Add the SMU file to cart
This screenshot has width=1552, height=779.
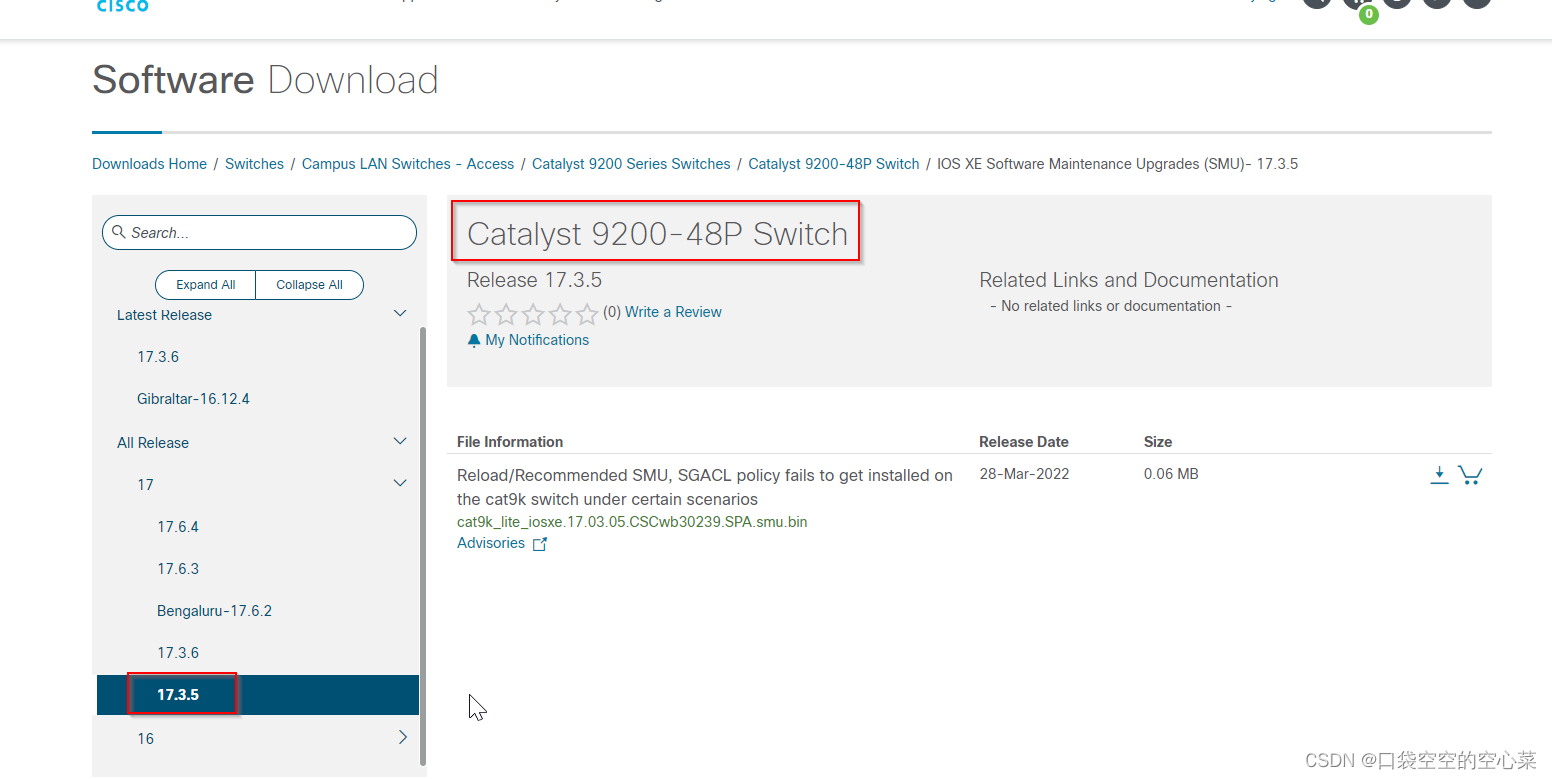(1470, 475)
